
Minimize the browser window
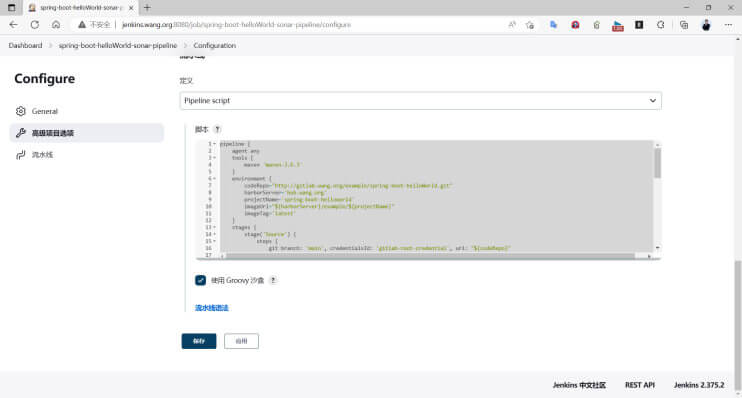click(x=686, y=8)
